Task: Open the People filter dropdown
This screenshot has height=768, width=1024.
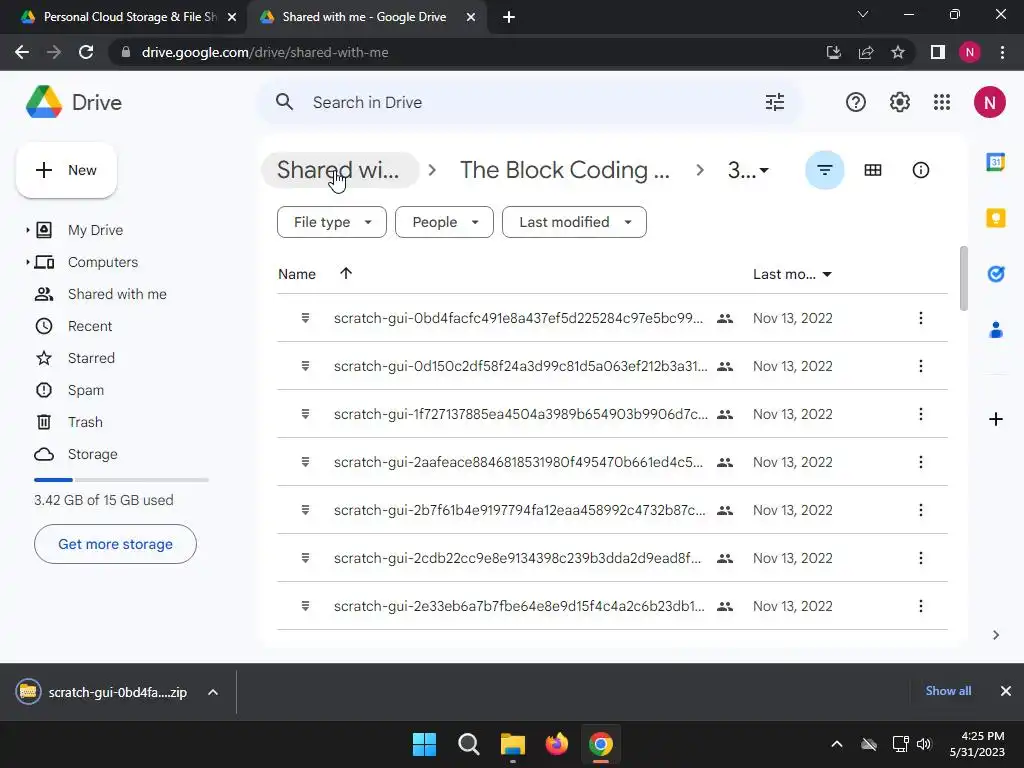Action: coord(444,222)
